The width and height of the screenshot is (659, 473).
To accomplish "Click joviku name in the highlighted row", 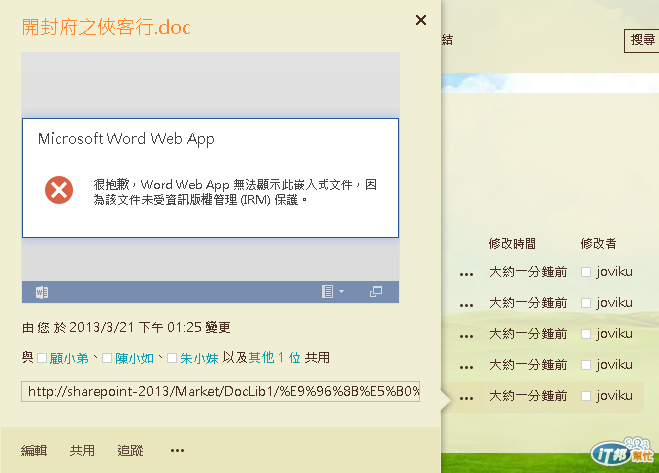I will click(x=614, y=396).
